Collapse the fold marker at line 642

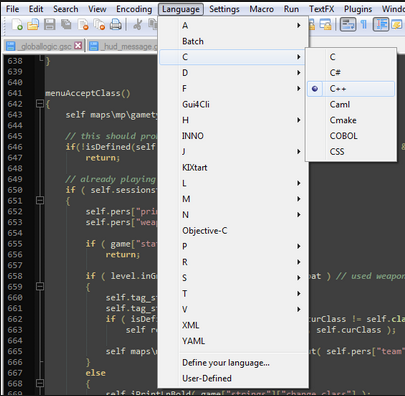tap(40, 104)
